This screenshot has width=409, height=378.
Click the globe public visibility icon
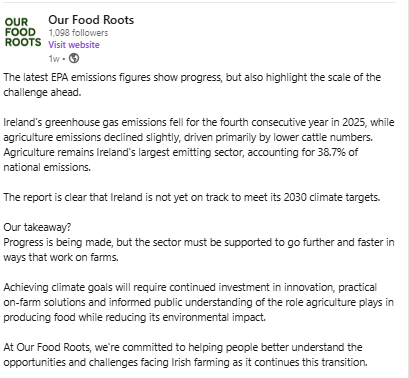coord(74,59)
